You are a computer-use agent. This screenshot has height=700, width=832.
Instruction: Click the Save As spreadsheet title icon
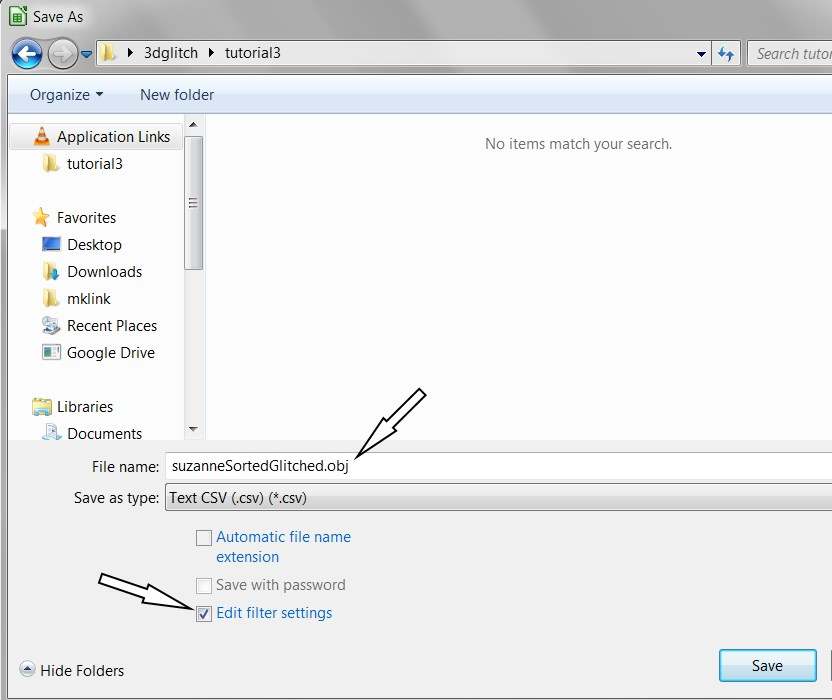pos(18,16)
